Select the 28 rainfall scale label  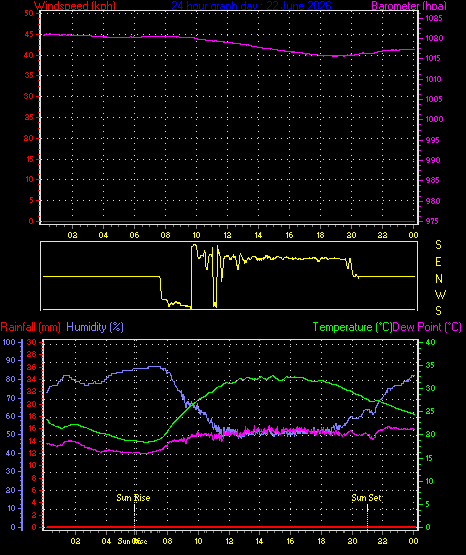coord(32,354)
